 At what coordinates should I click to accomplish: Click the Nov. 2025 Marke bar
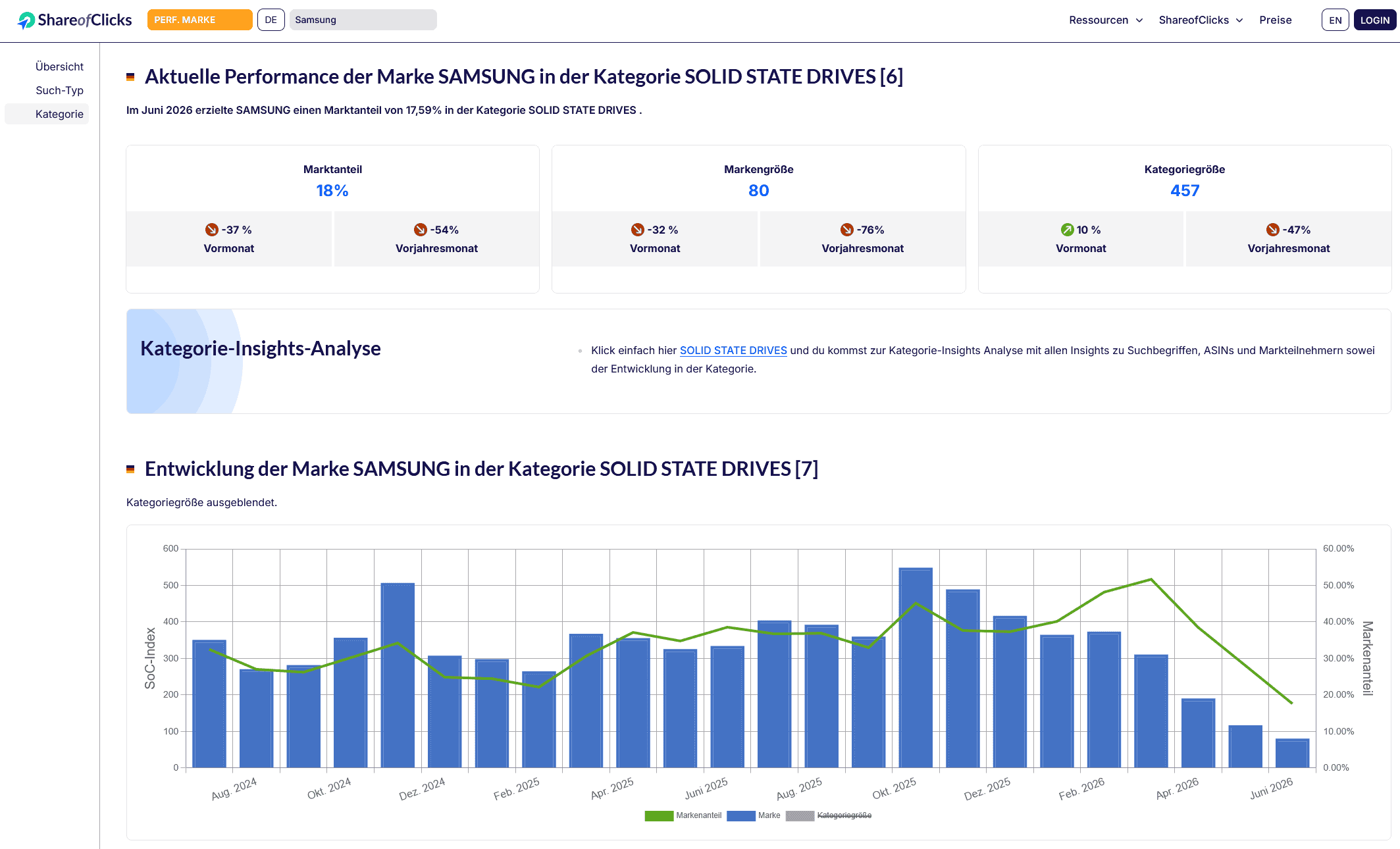pos(962,679)
